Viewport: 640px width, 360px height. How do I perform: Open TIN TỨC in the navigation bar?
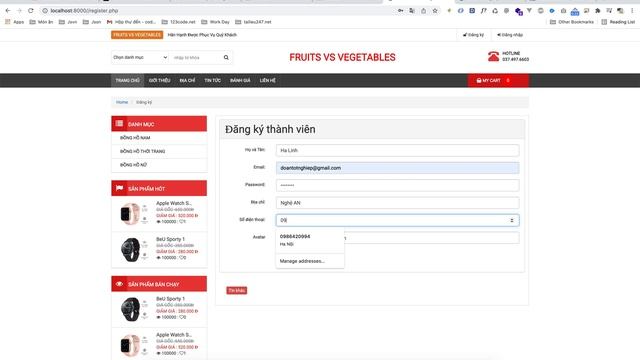pos(213,80)
